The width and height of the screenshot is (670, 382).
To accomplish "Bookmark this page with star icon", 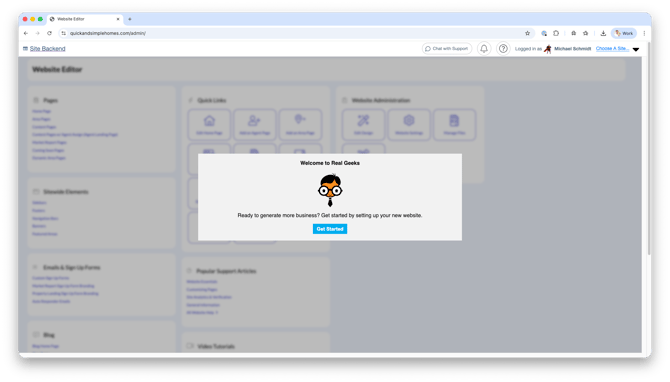I will (527, 33).
